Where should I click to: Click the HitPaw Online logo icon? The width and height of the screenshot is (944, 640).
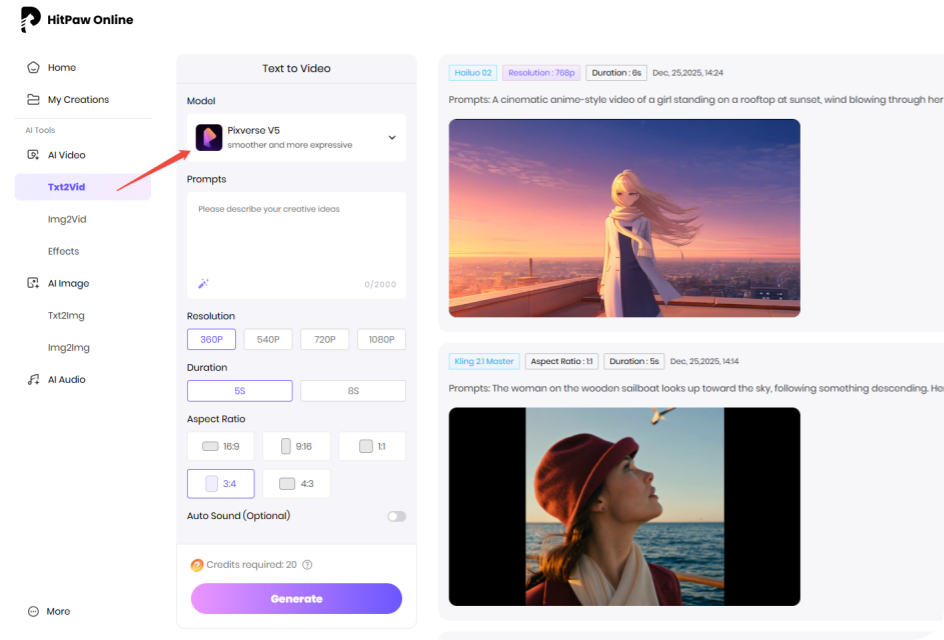(30, 20)
